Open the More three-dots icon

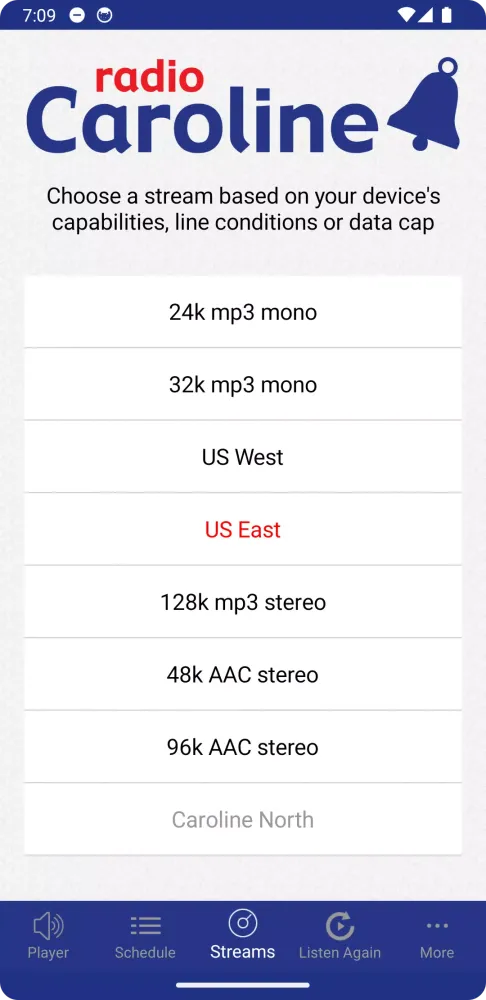click(x=437, y=925)
